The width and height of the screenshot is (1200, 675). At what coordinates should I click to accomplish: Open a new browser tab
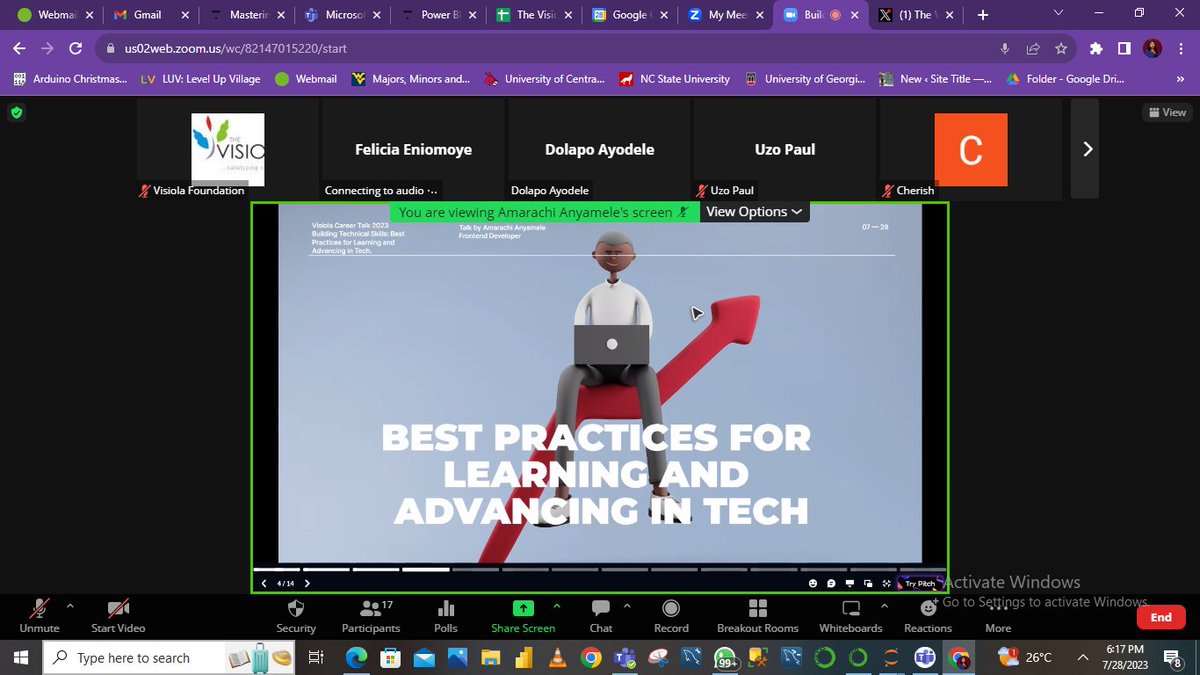(x=983, y=15)
